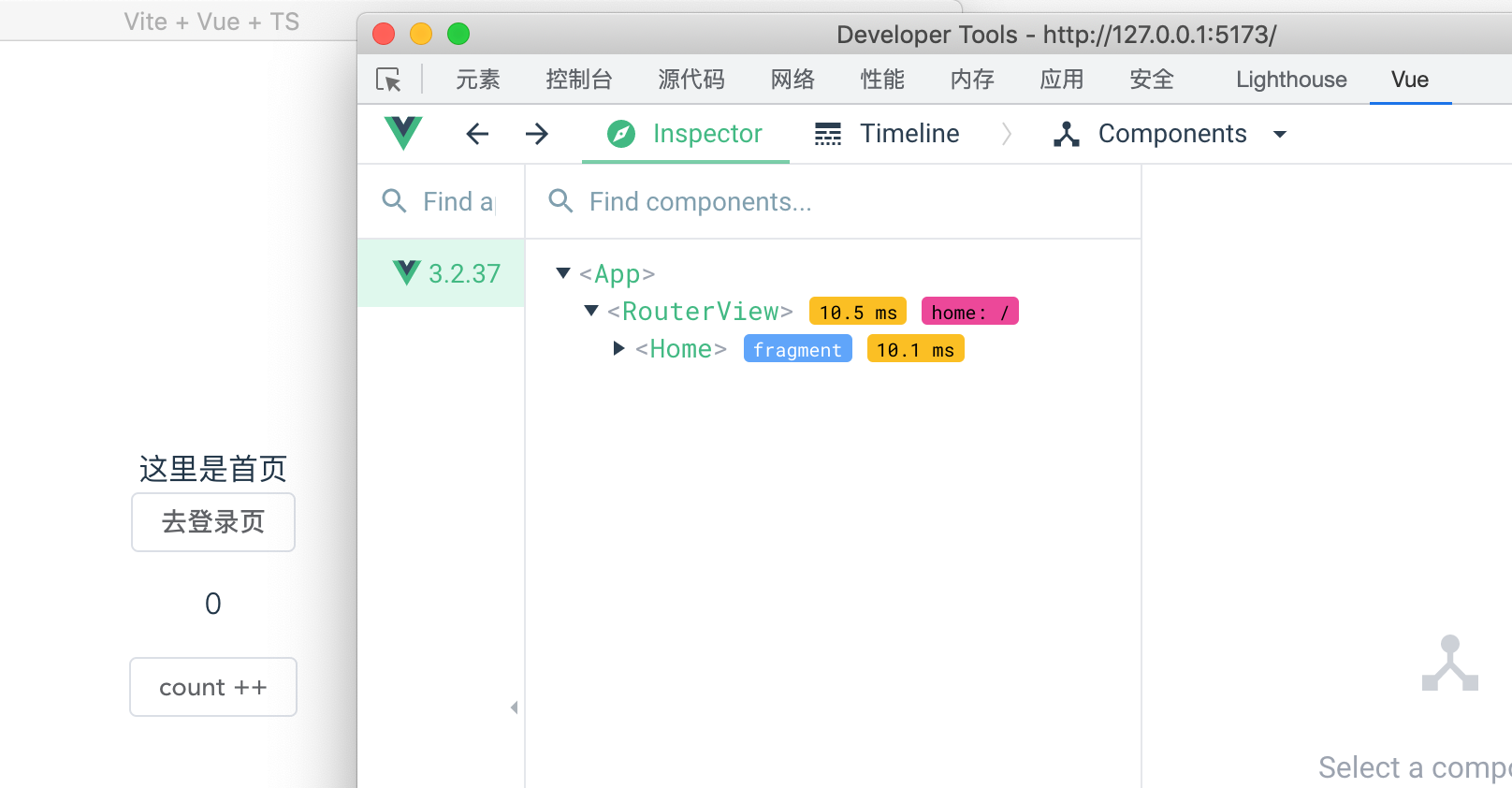Open the 元素 DevTools tab
Screen dimensions: 1512x788
(x=478, y=80)
